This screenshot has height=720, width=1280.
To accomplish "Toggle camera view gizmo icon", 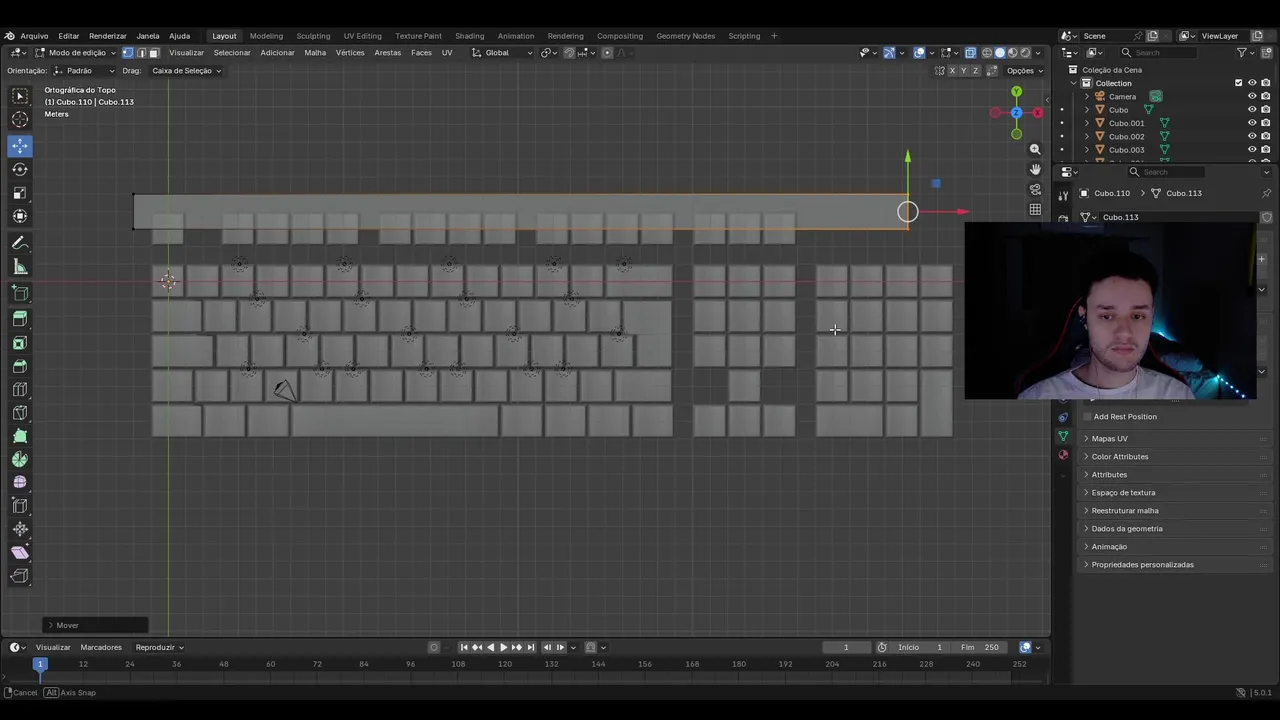I will pyautogui.click(x=1035, y=189).
